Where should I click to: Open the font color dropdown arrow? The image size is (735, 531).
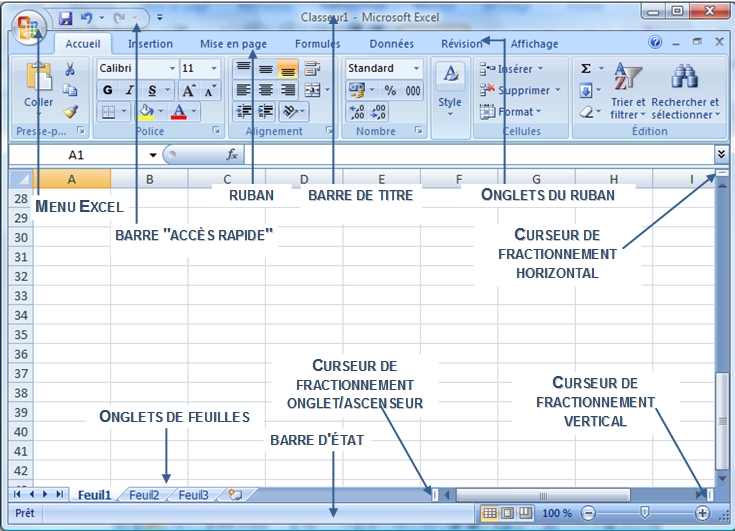[x=194, y=112]
